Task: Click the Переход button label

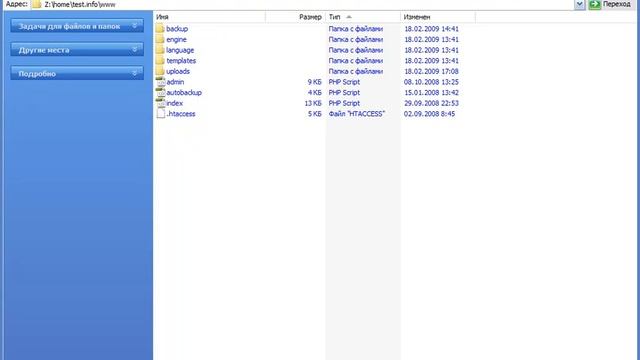Action: click(617, 4)
